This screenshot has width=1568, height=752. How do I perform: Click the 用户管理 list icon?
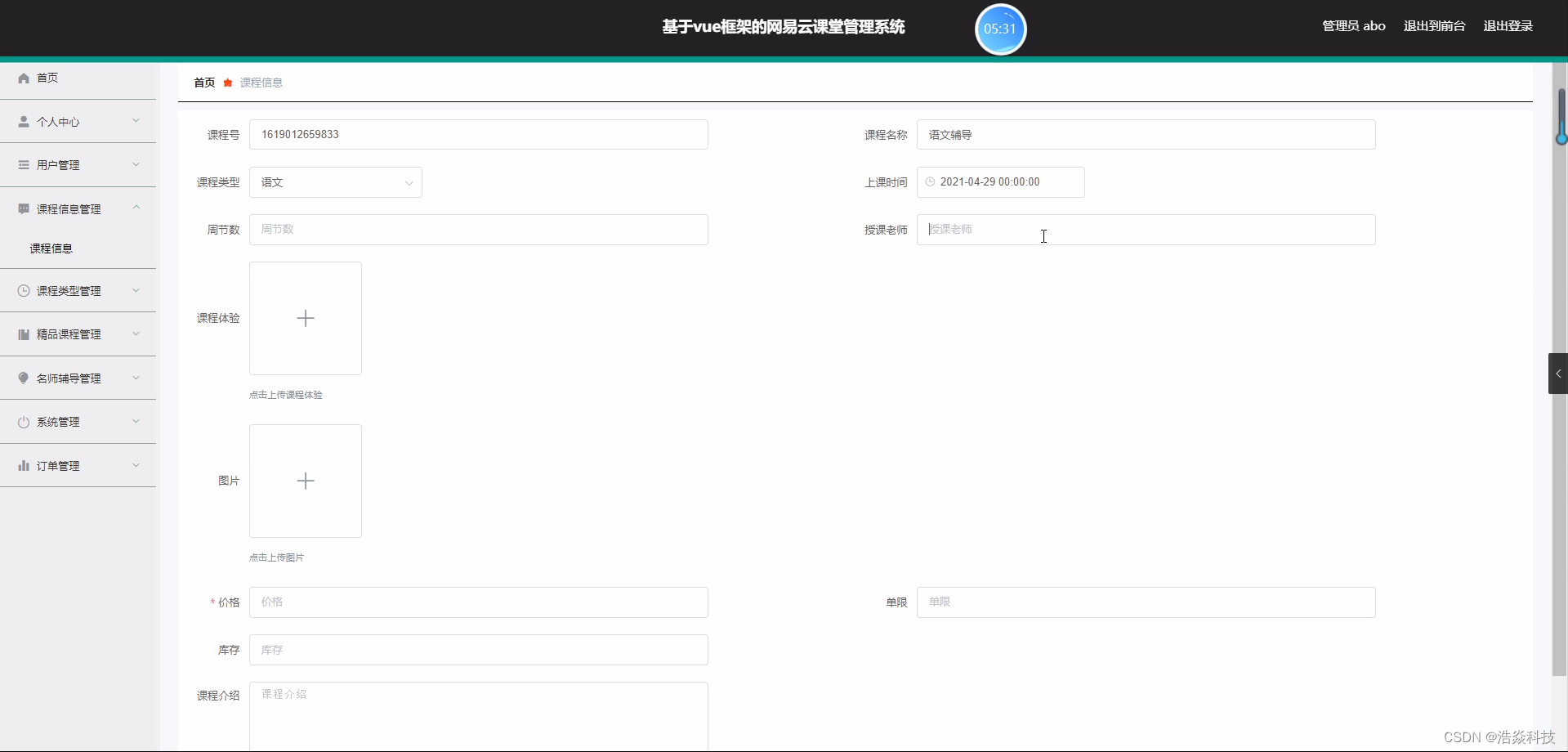[x=23, y=164]
